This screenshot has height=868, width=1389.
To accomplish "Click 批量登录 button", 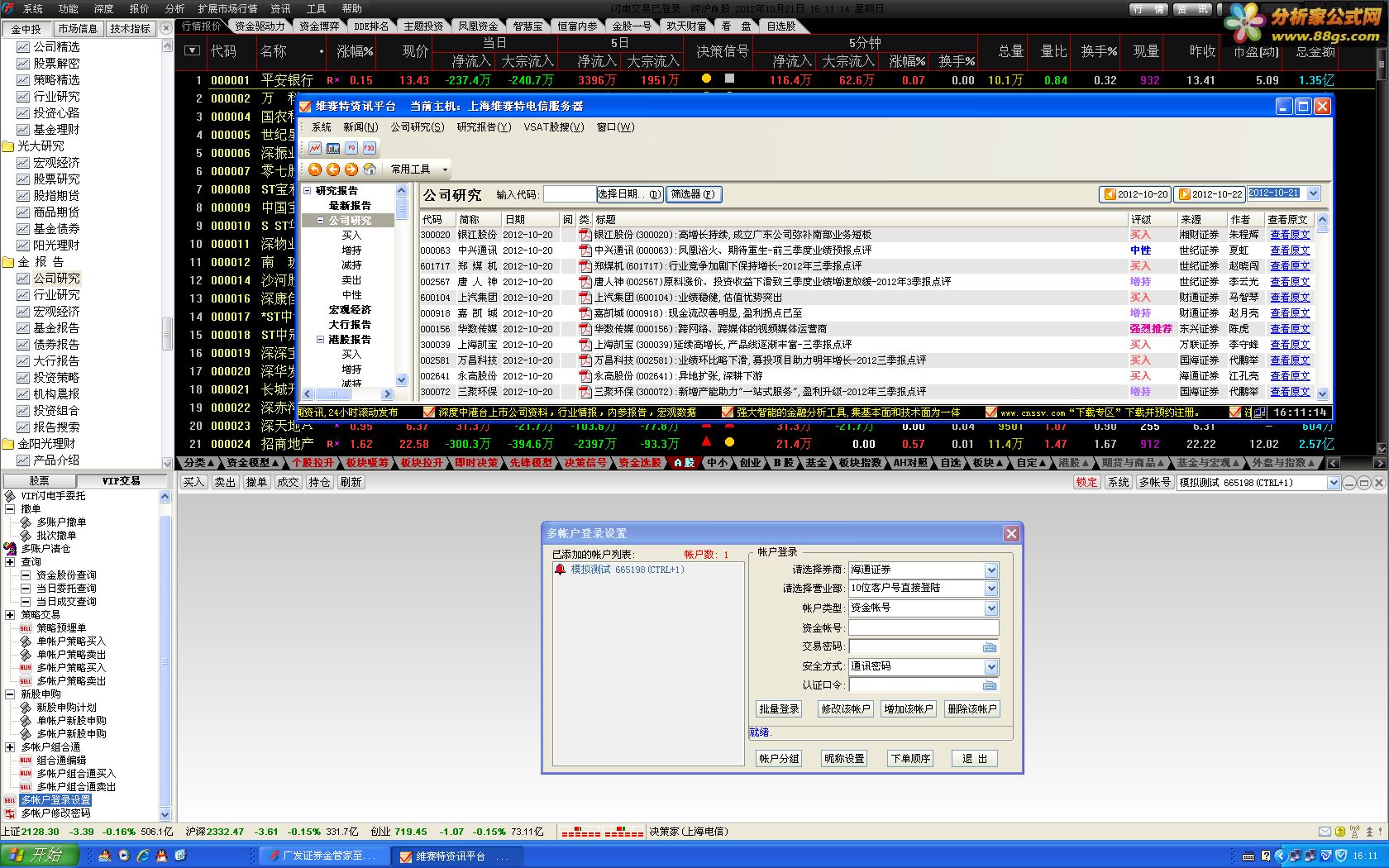I will [x=779, y=709].
